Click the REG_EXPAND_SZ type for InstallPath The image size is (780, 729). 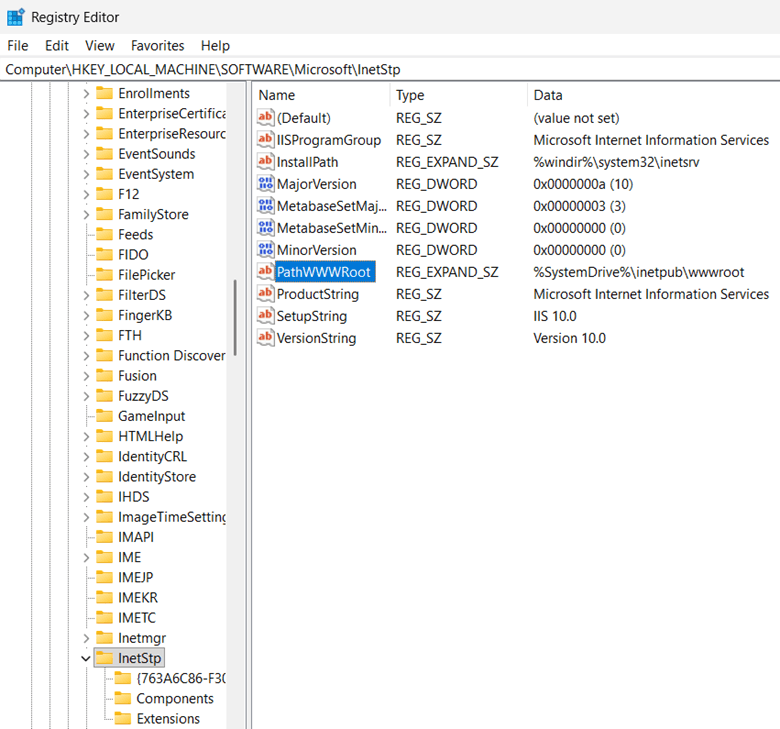click(x=447, y=162)
